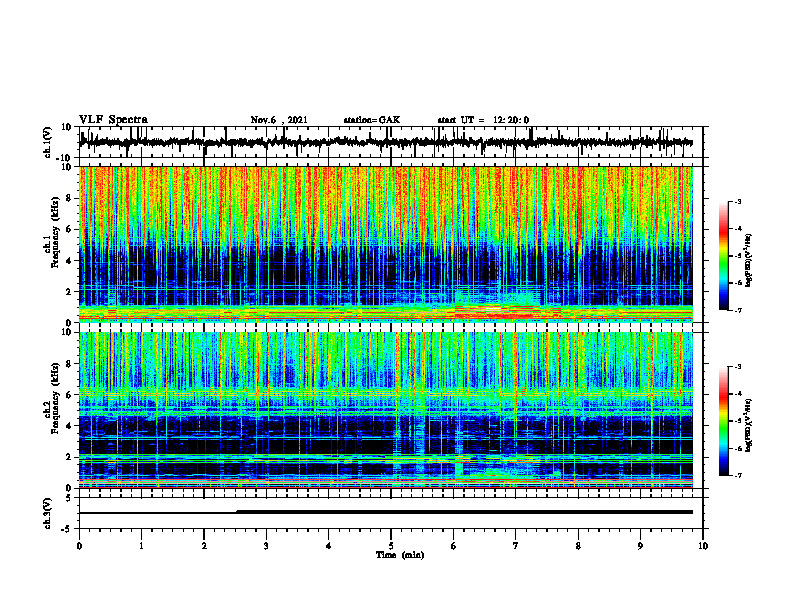This screenshot has width=792, height=612.
Task: Click time axis tick label "3"
Action: click(x=266, y=546)
